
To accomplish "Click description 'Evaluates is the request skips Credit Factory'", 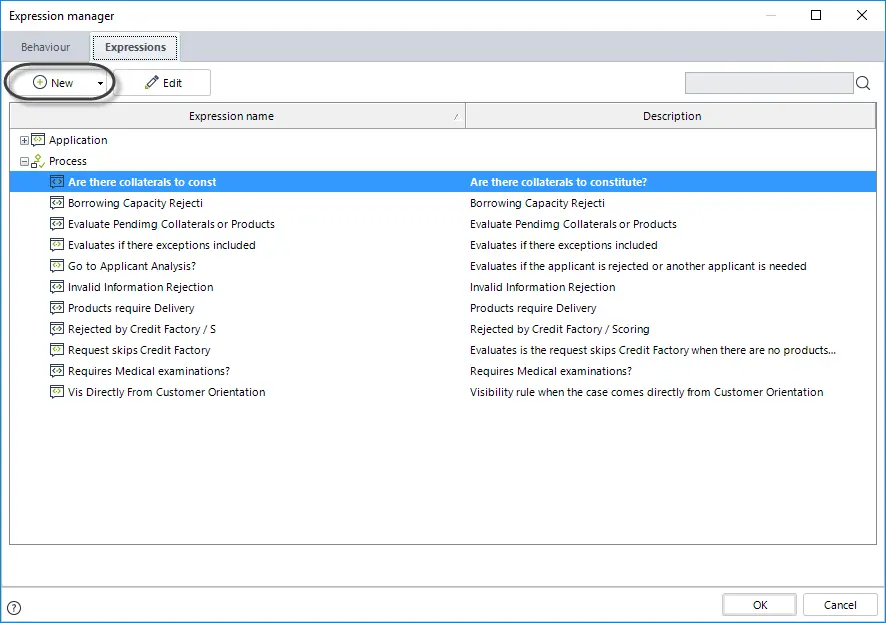I will tap(653, 350).
